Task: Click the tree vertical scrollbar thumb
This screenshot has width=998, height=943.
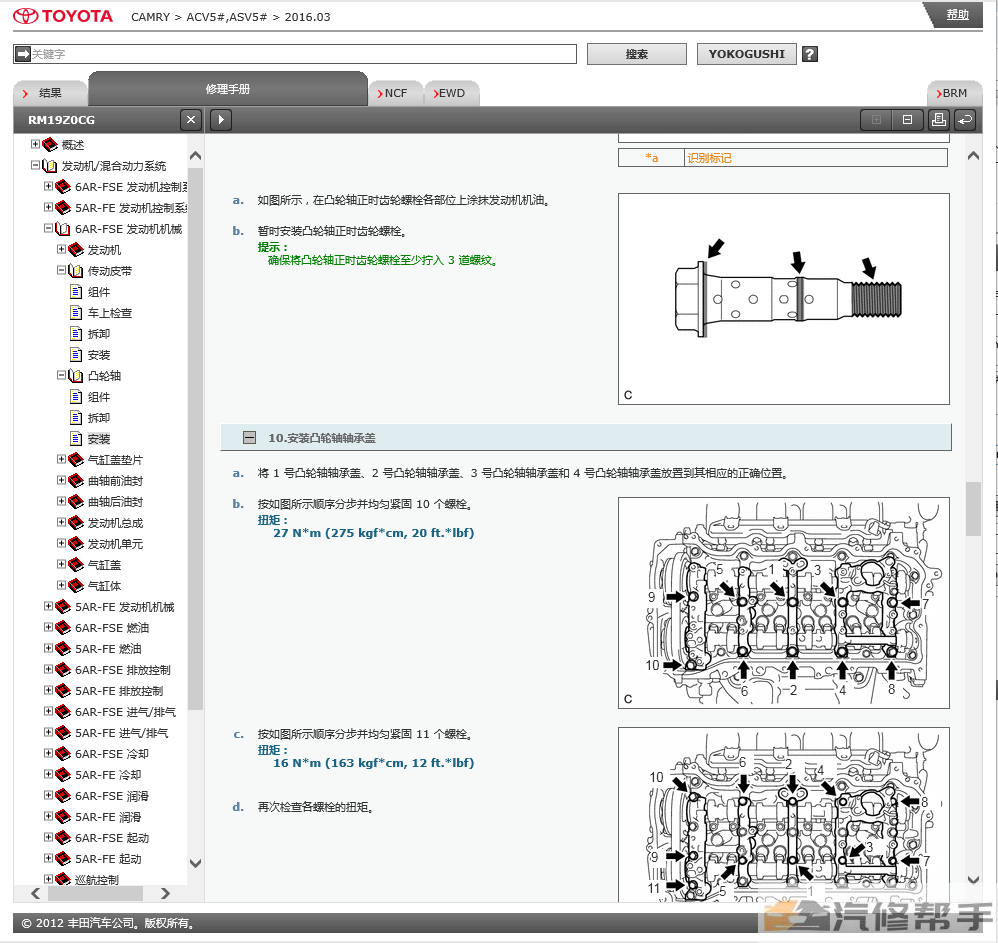Action: [x=195, y=439]
